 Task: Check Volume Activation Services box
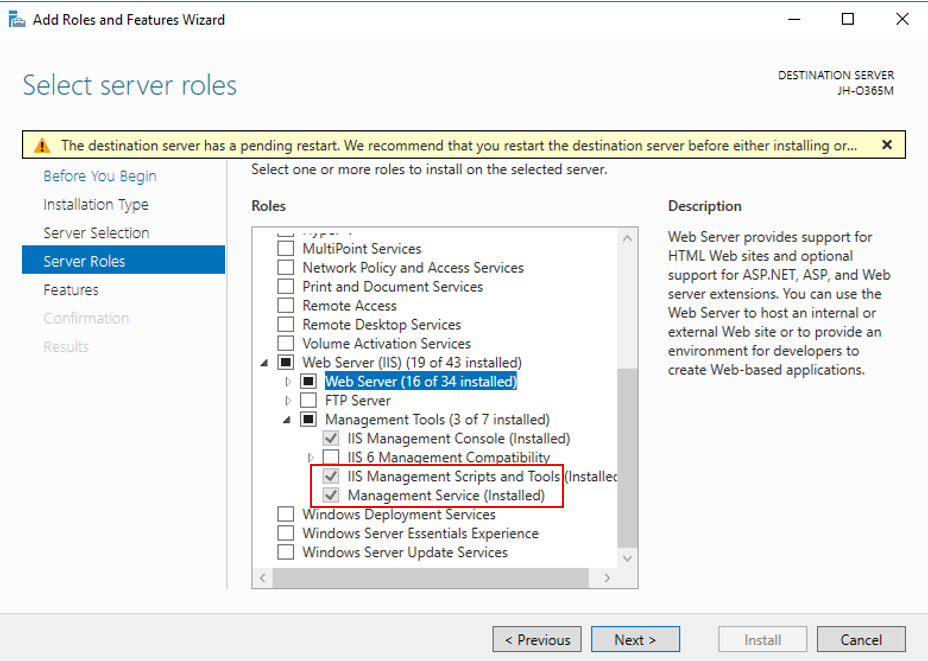pos(286,343)
